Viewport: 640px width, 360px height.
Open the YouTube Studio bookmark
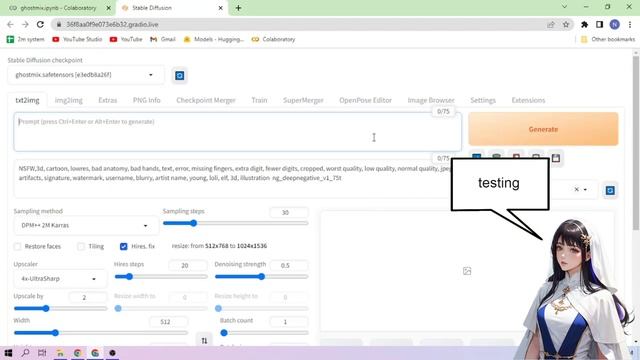(78, 39)
